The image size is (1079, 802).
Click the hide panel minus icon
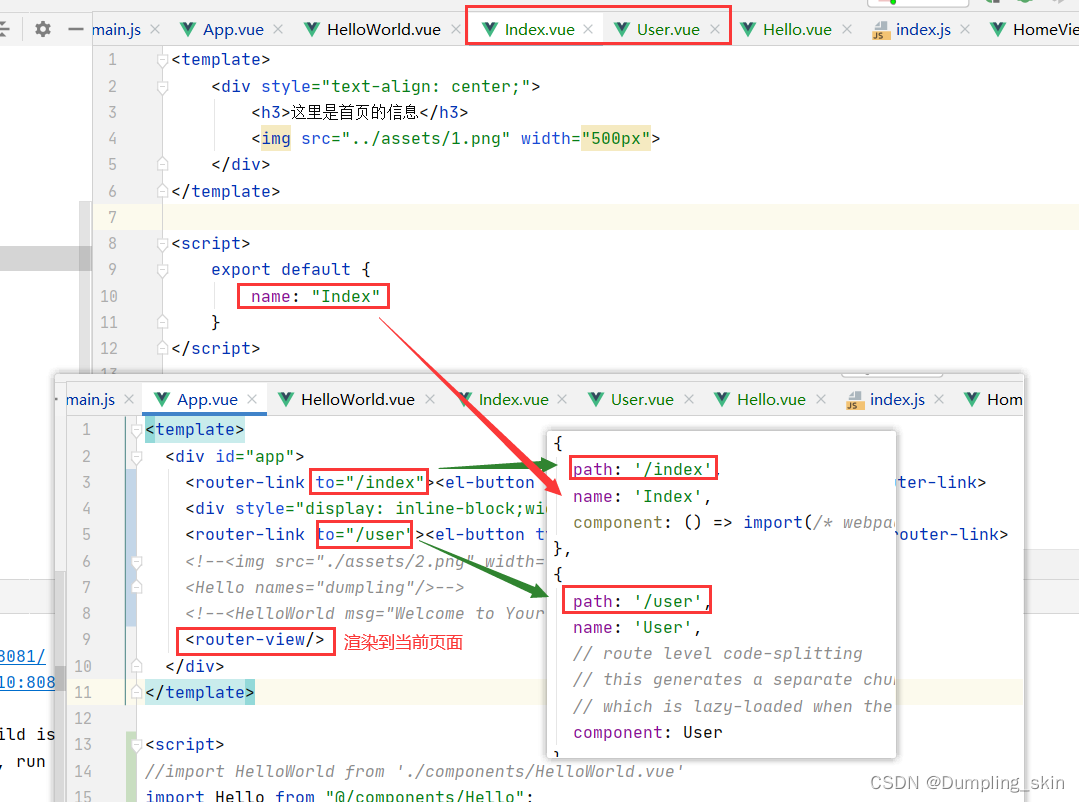click(76, 29)
